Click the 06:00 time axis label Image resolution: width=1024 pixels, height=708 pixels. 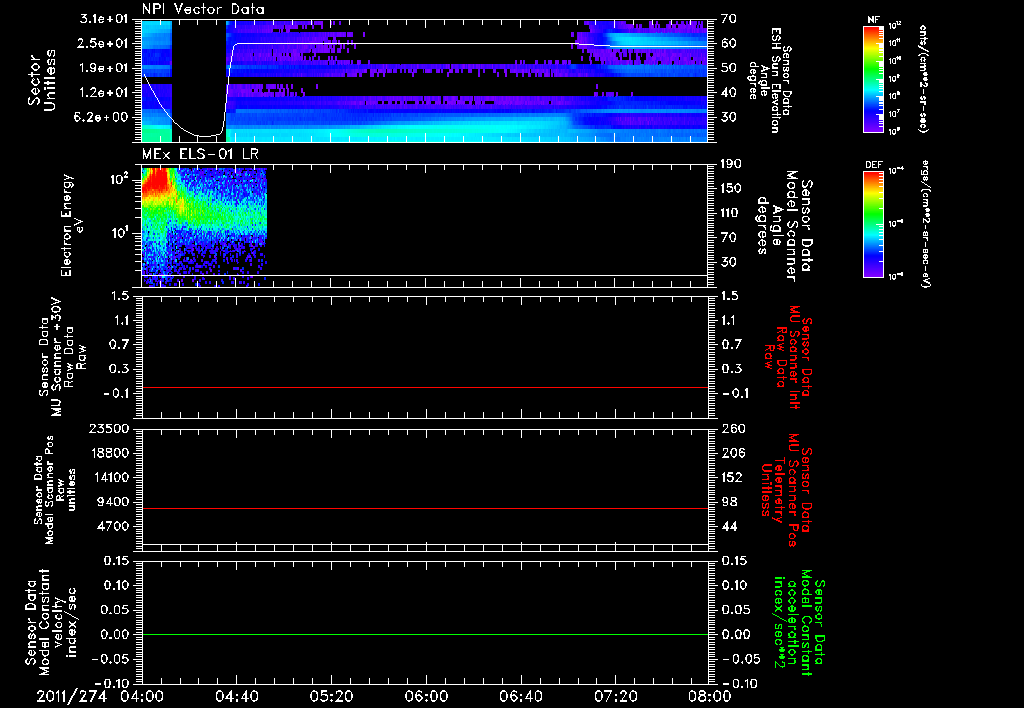pyautogui.click(x=426, y=696)
